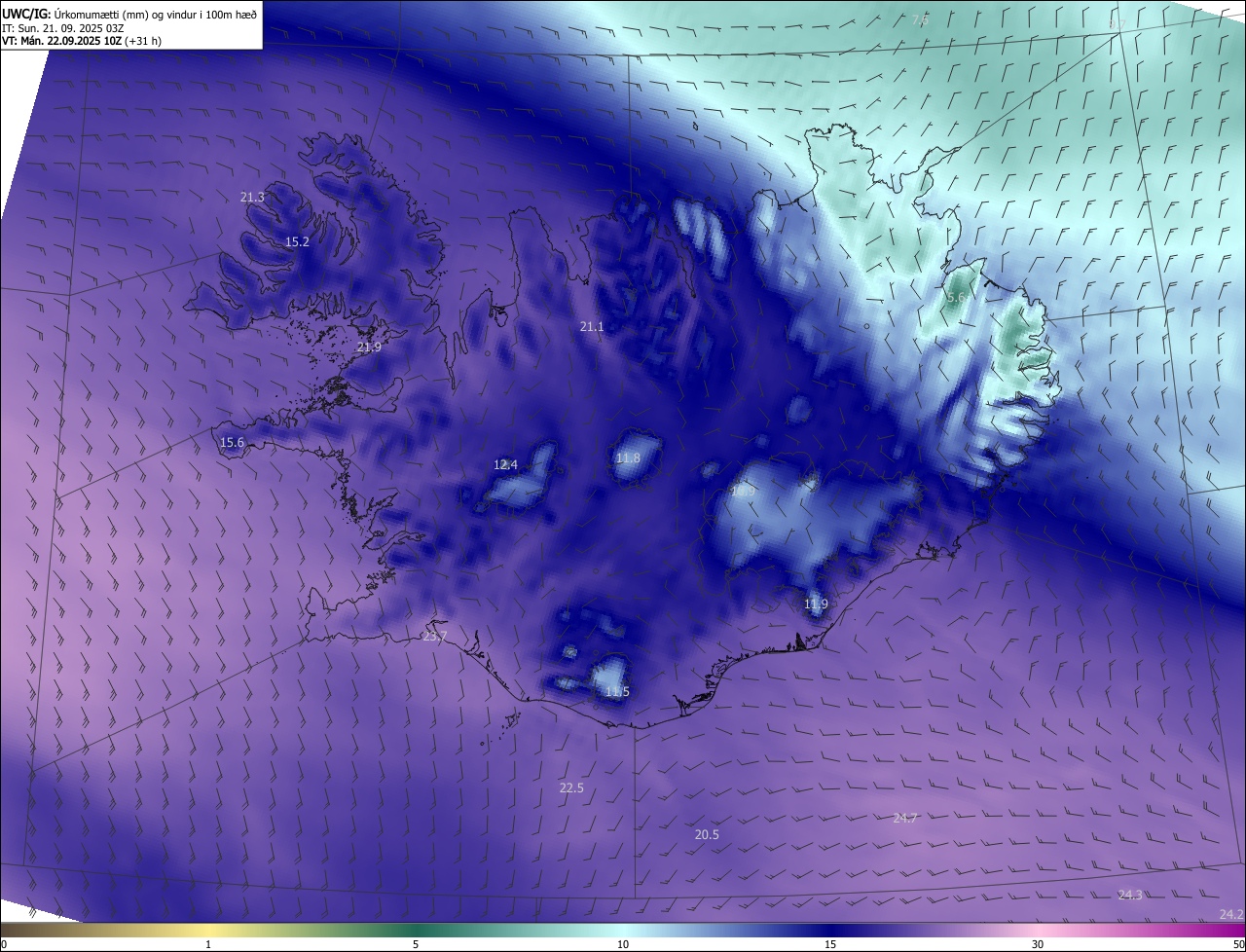Click the map value 12.4
The width and height of the screenshot is (1246, 952).
505,464
